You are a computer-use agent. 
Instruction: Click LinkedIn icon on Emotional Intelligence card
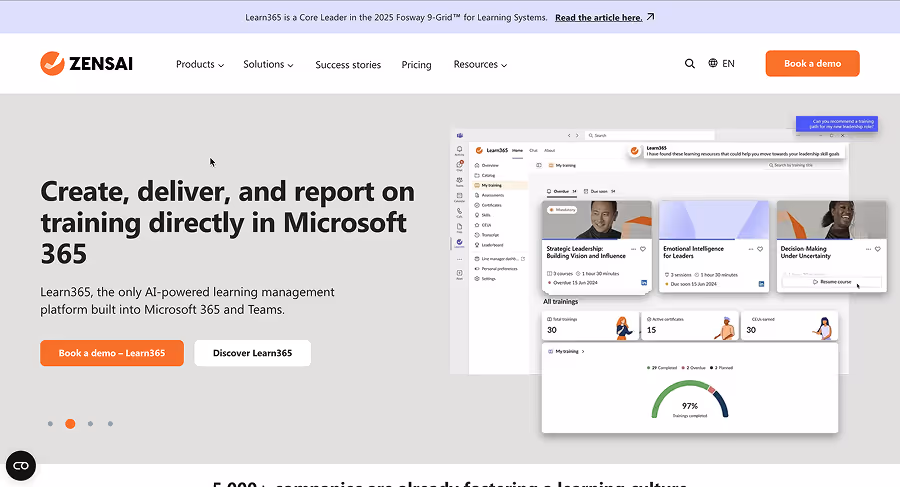[x=762, y=284]
